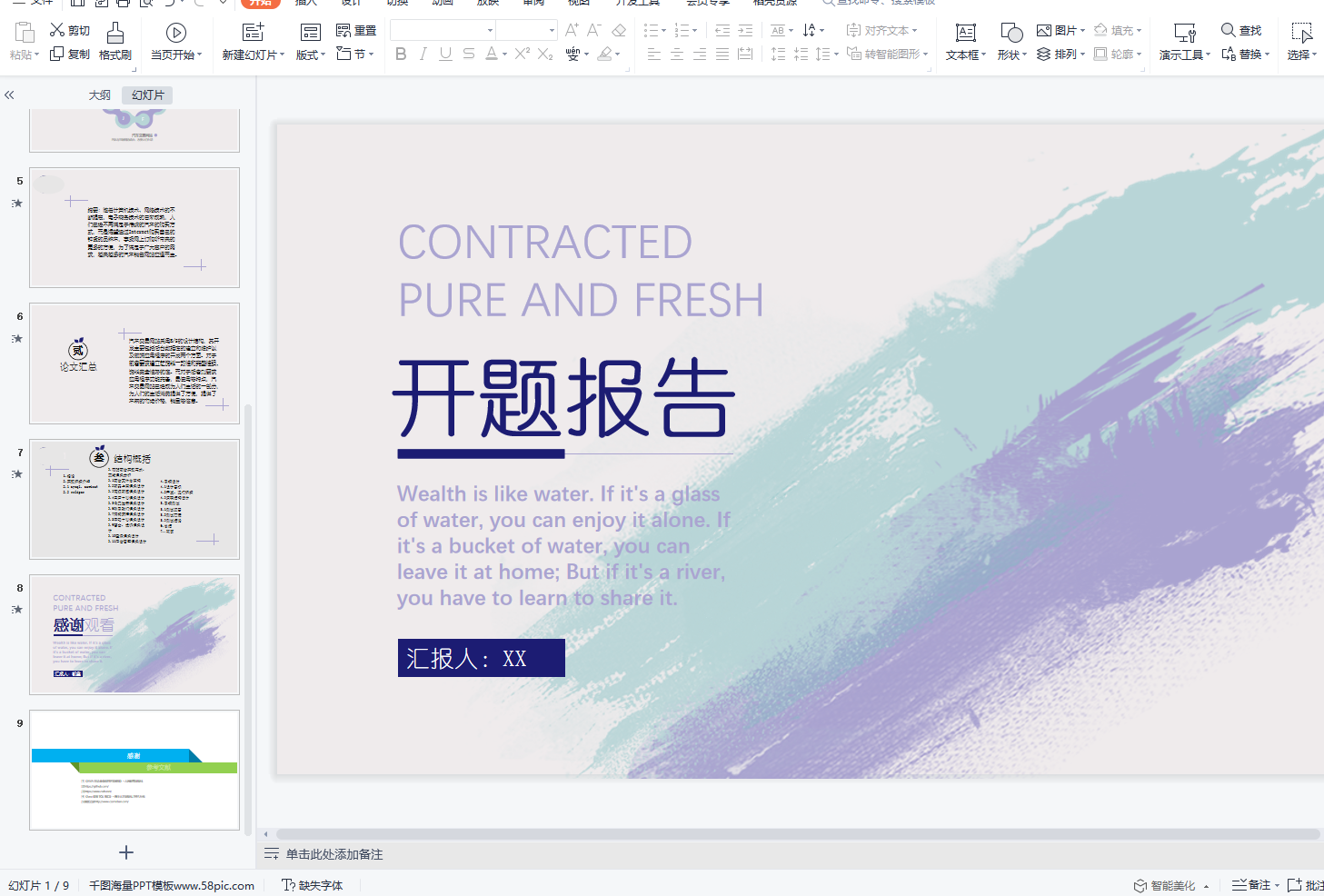Open Presentation Tools (演示工具)

coord(1185,42)
